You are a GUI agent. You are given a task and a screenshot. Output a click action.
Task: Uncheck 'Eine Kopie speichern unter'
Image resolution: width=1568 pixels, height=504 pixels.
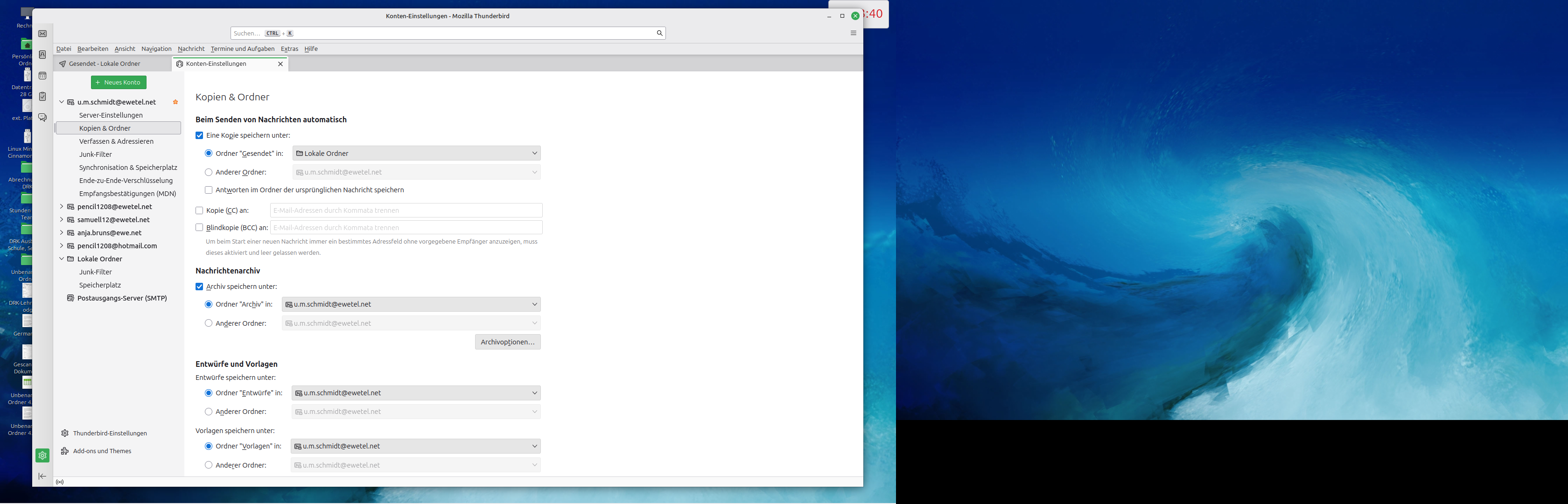click(199, 135)
